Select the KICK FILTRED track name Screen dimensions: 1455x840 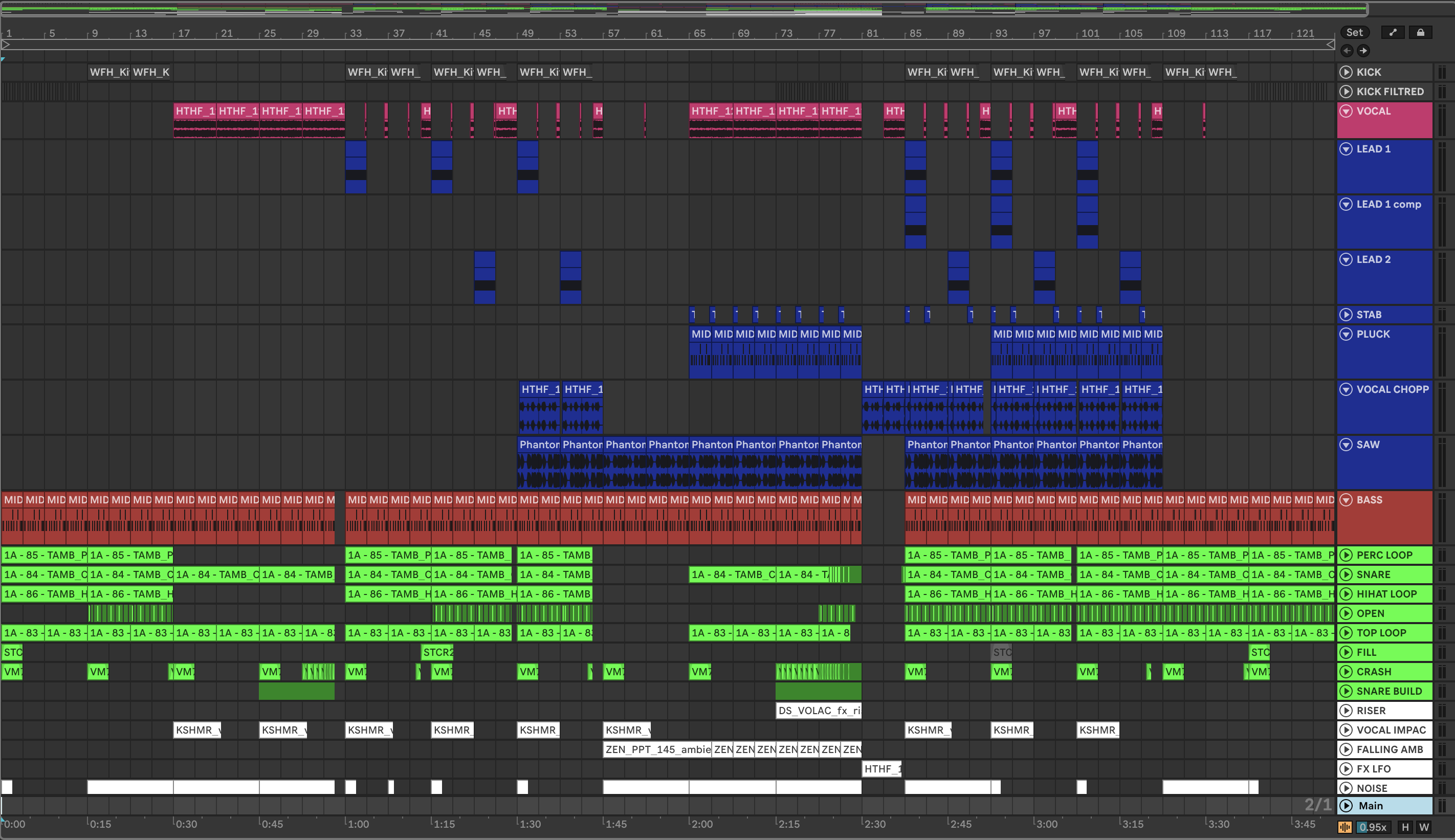[1390, 91]
